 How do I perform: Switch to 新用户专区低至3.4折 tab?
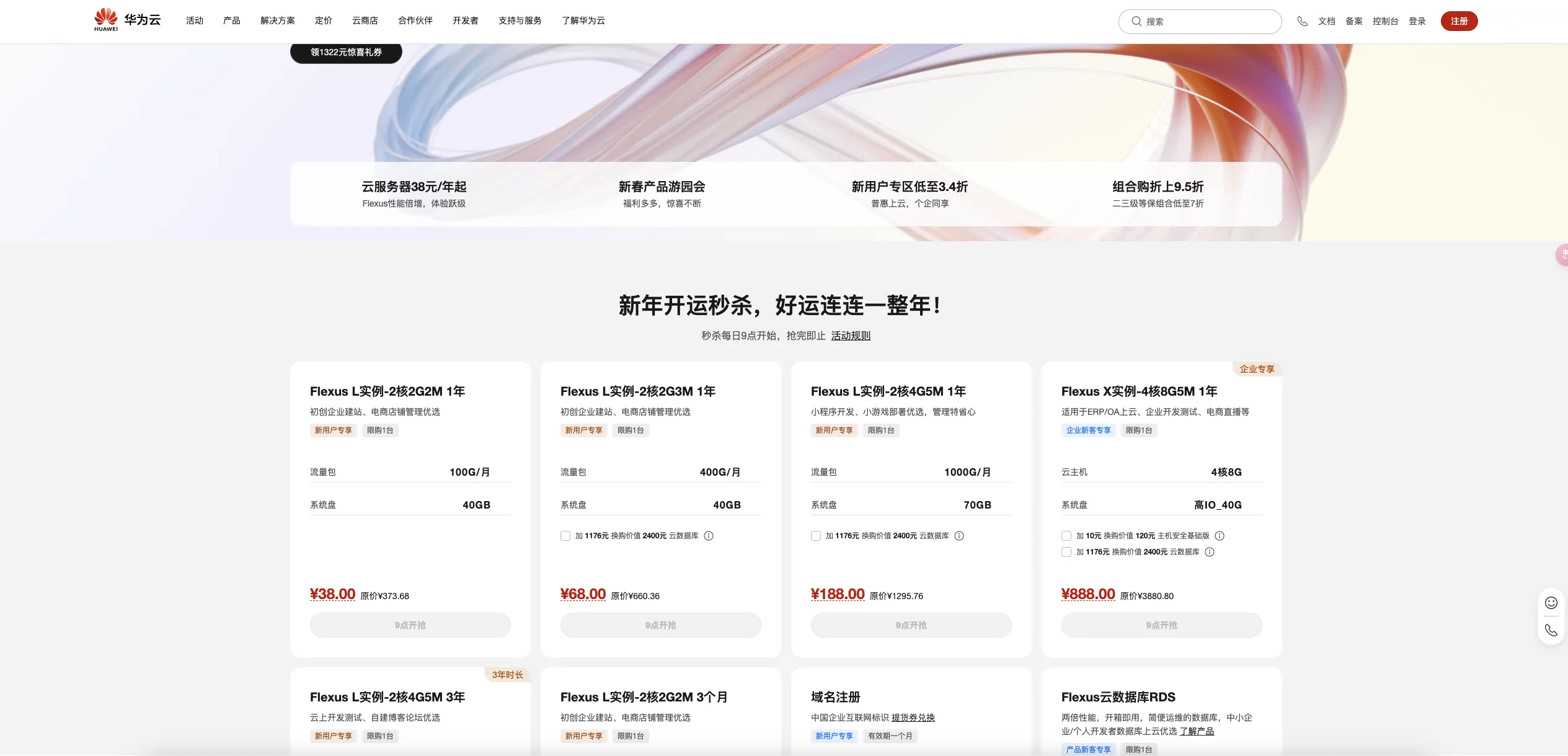[x=910, y=193]
